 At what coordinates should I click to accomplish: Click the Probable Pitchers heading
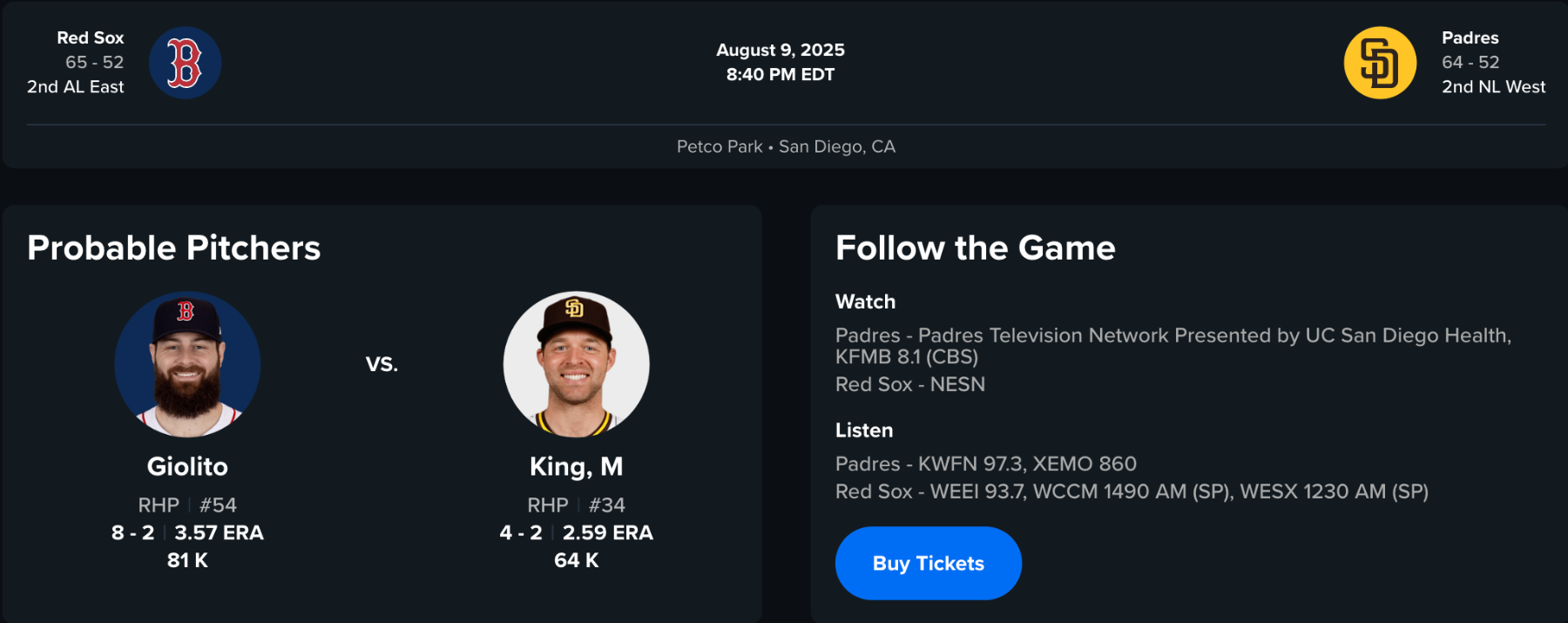click(174, 248)
